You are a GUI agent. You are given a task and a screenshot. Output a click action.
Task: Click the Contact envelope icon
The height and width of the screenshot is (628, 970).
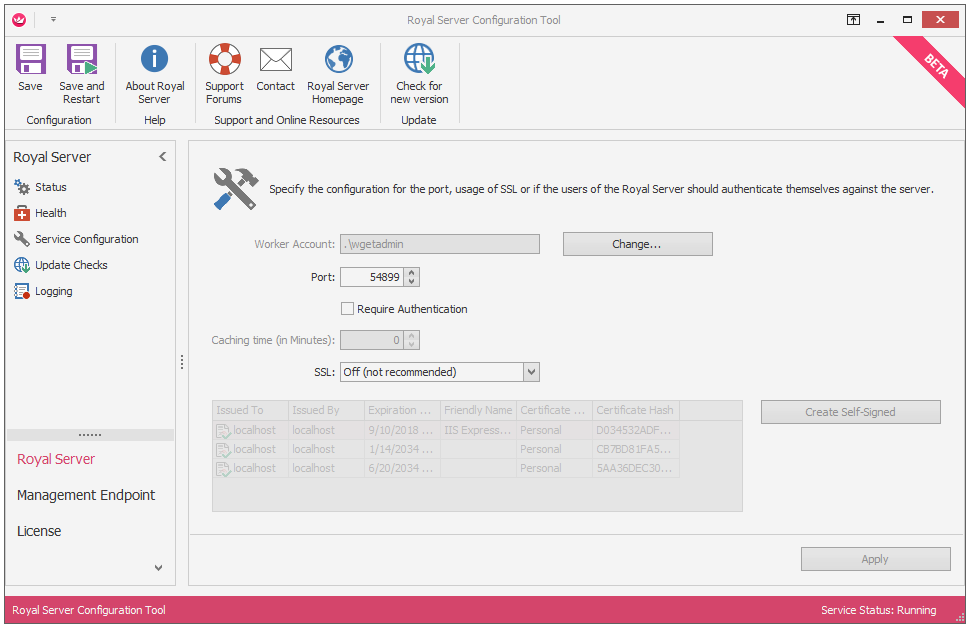[275, 61]
